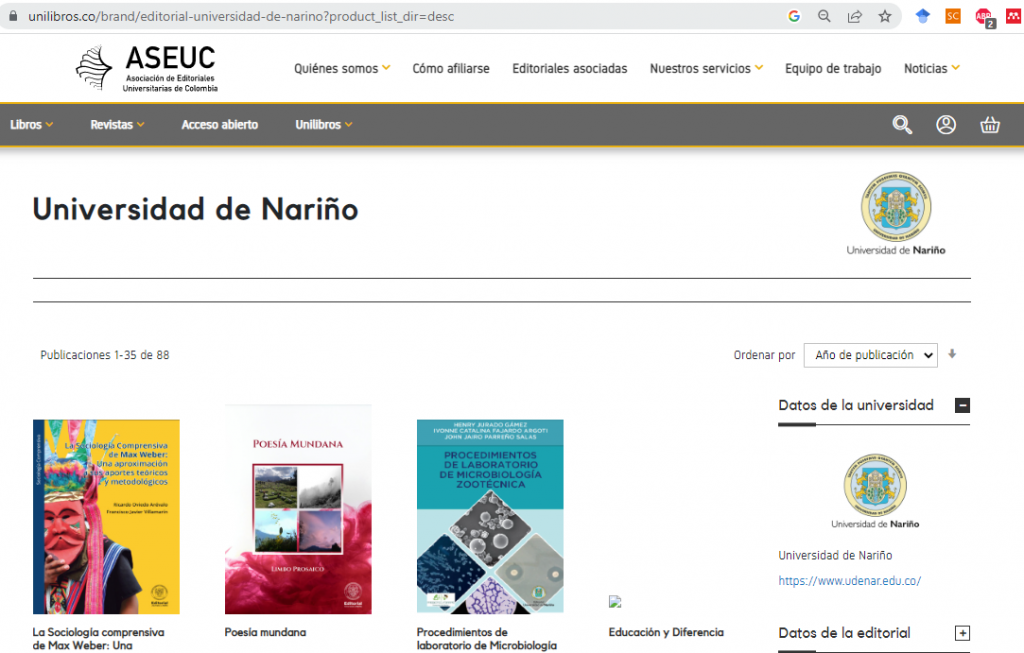Click the browser zoom magnifier icon
The image size is (1024, 653).
pos(824,16)
